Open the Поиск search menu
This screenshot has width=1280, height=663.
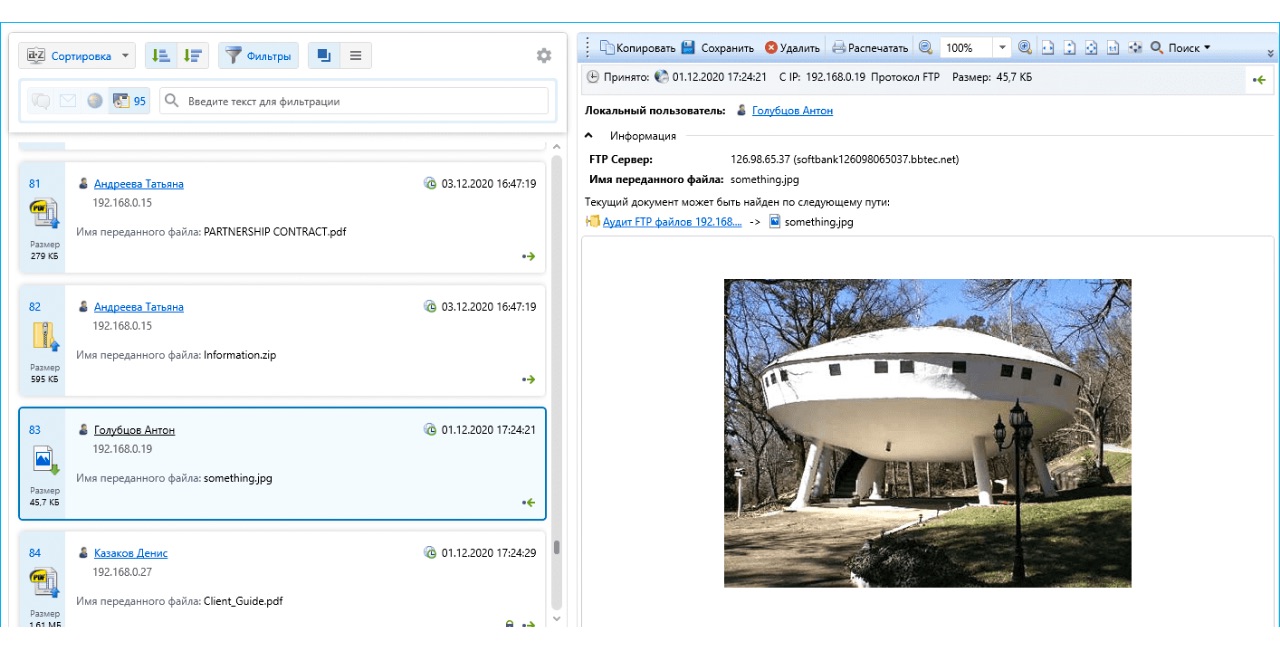(1180, 47)
